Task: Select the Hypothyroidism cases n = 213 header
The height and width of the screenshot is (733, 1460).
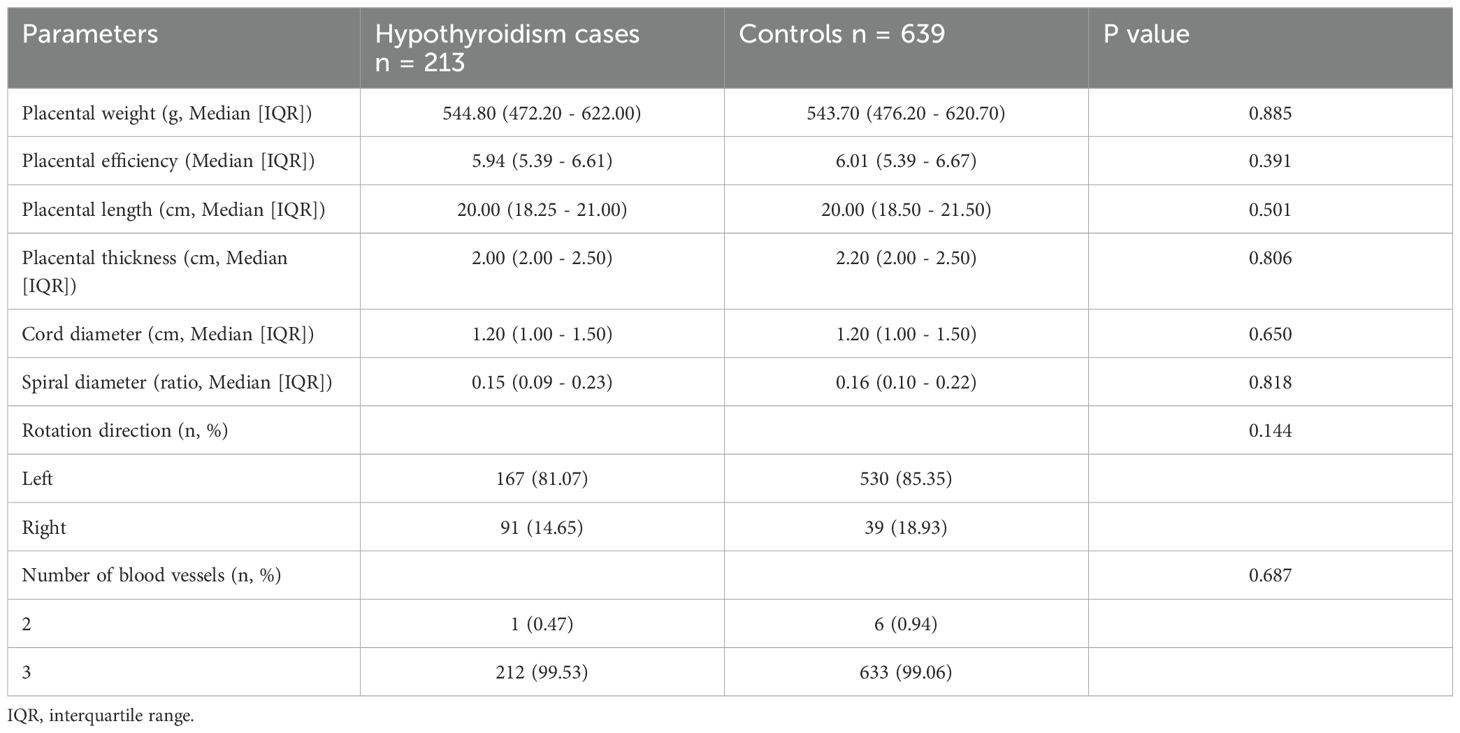Action: 507,47
